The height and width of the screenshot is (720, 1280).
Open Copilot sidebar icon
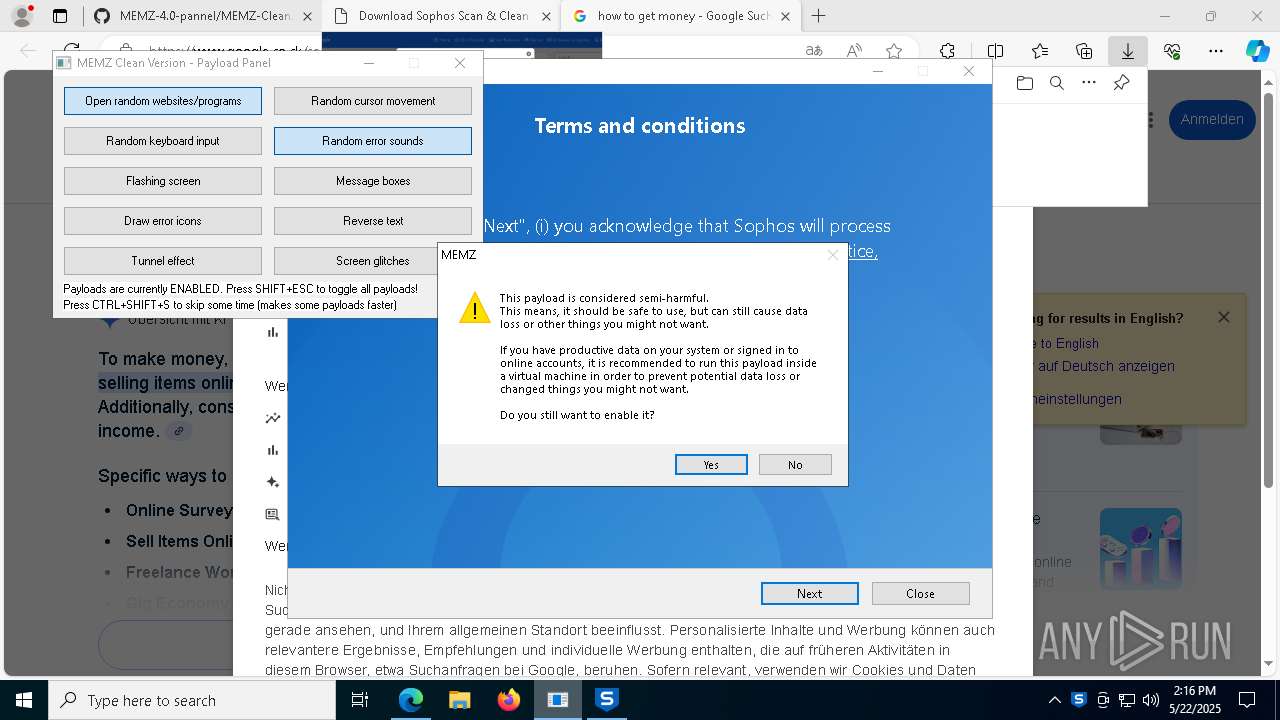(1257, 51)
